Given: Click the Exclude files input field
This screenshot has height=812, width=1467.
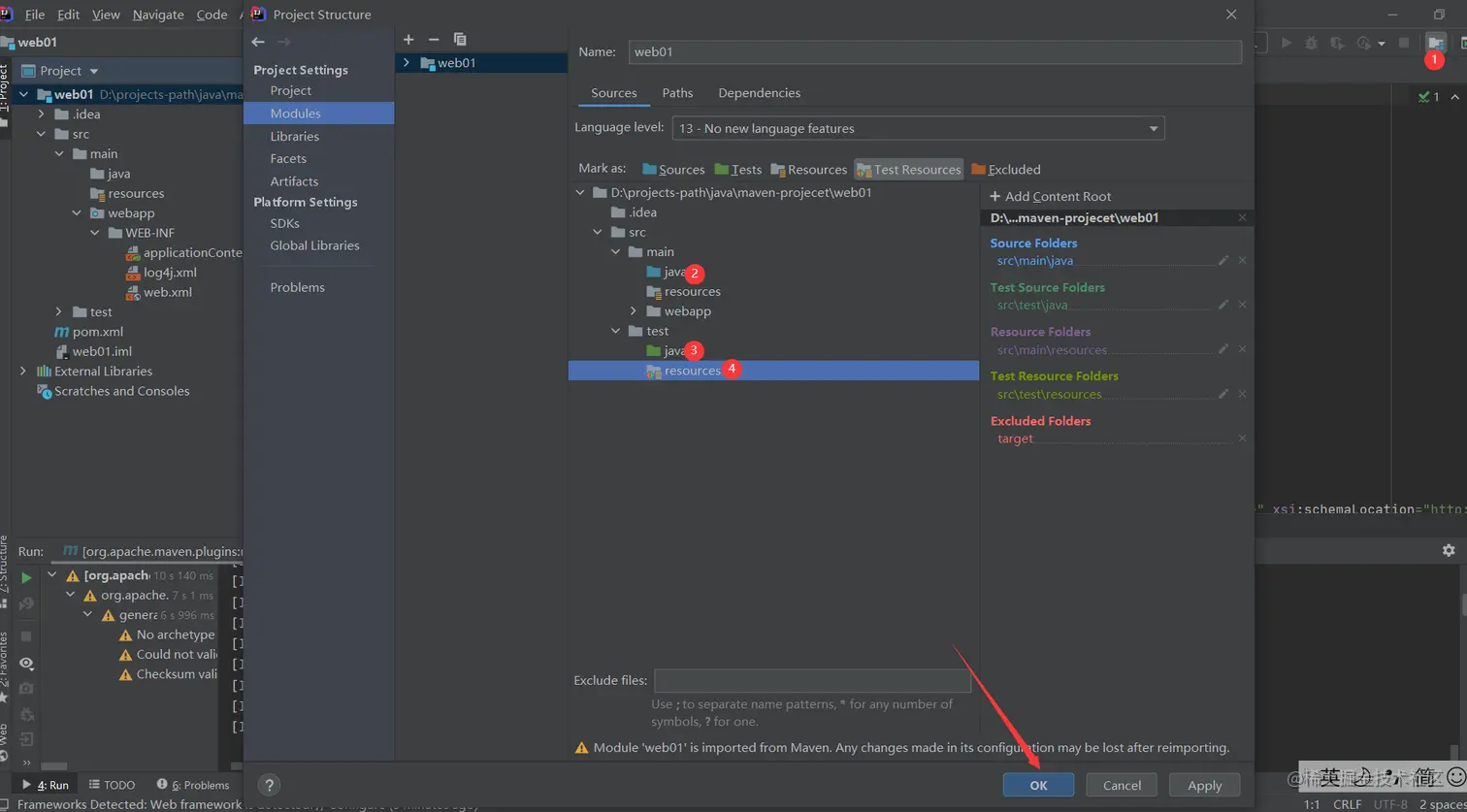Looking at the screenshot, I should pyautogui.click(x=812, y=680).
